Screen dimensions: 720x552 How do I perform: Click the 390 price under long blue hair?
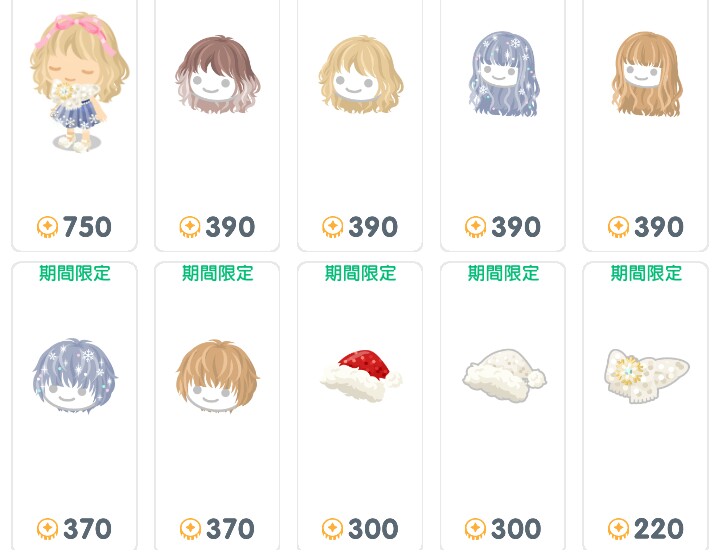(x=516, y=227)
